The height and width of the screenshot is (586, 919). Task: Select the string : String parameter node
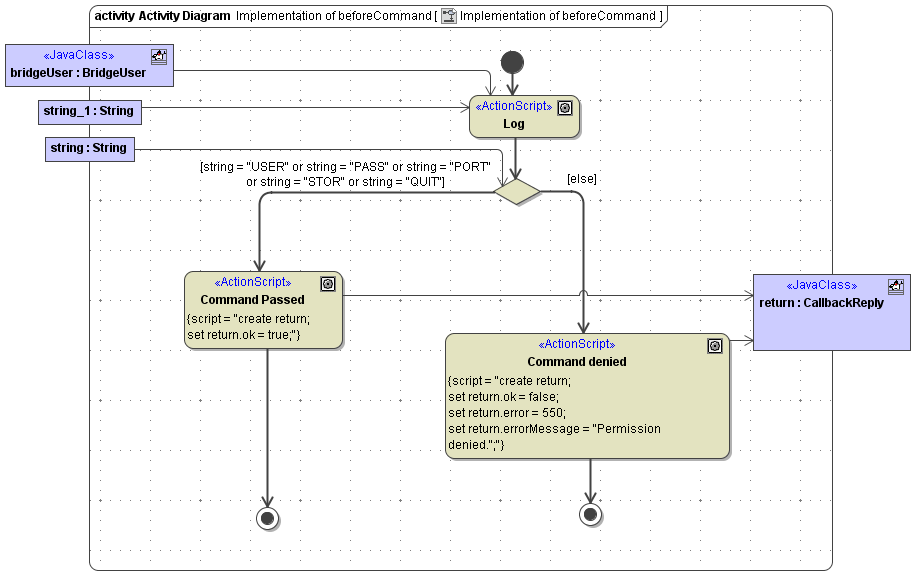point(89,148)
